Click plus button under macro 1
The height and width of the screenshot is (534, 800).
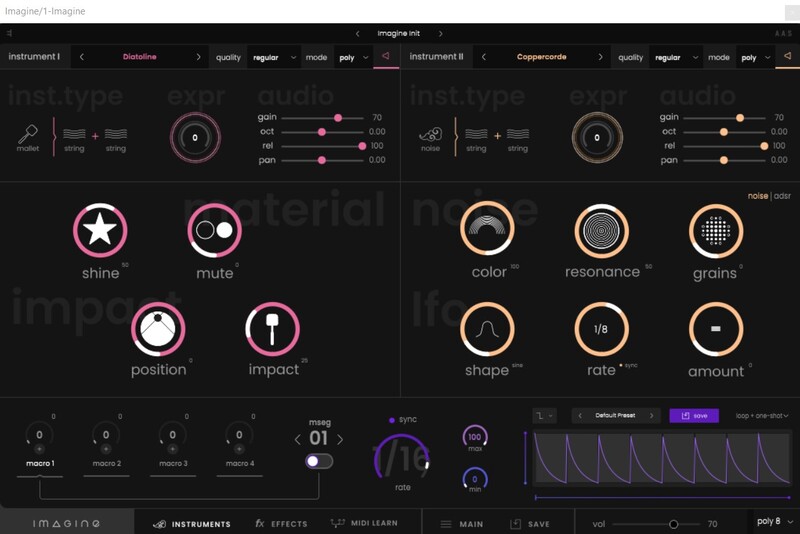pyautogui.click(x=39, y=449)
